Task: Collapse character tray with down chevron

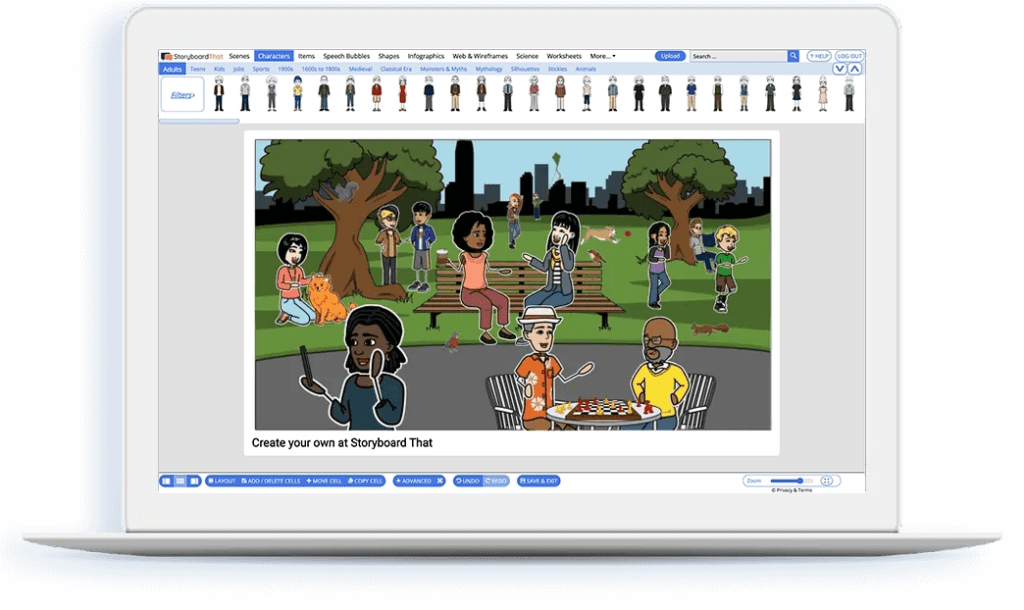Action: coord(840,69)
